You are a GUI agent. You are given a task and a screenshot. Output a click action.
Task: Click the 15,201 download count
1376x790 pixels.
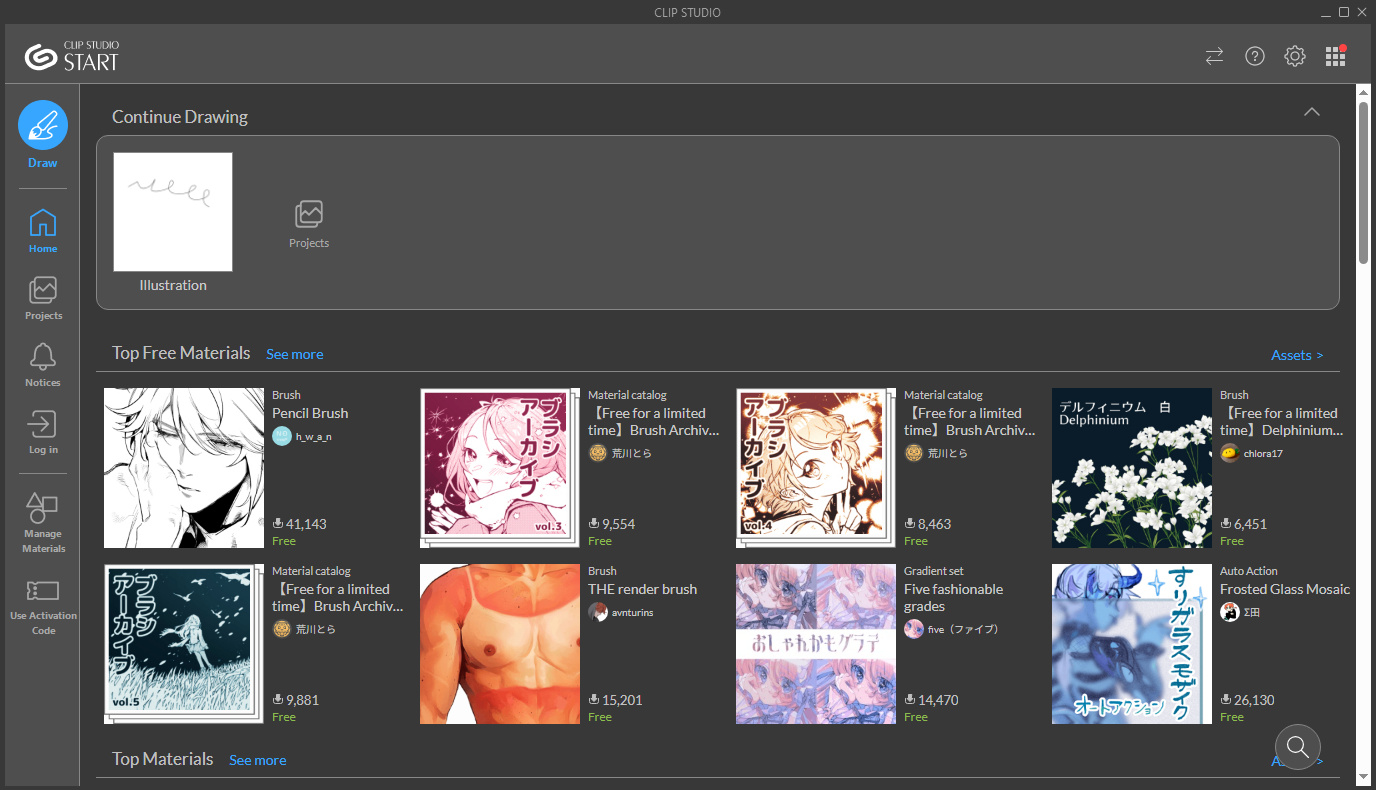[622, 700]
